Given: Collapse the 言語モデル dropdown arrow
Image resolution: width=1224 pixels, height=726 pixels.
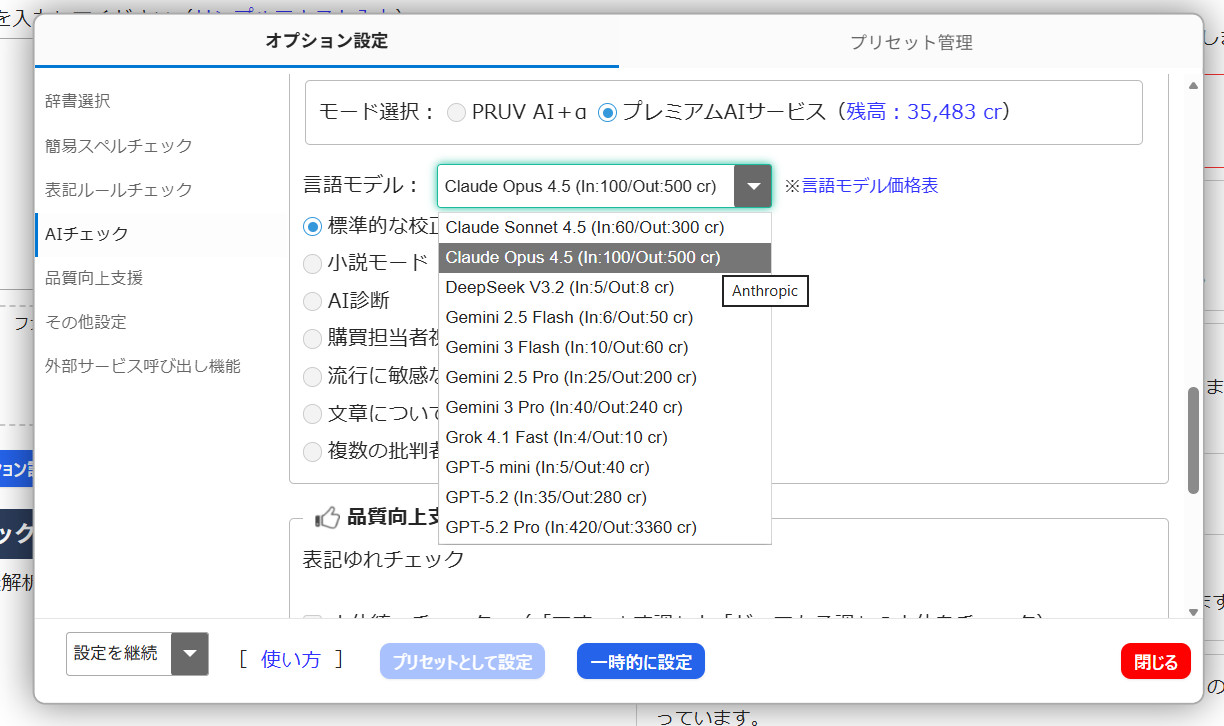Looking at the screenshot, I should tap(753, 186).
